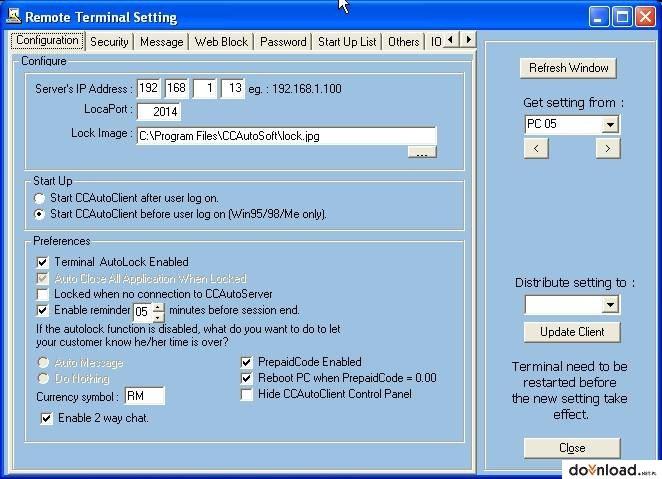Go to next PC with the > button

click(608, 149)
